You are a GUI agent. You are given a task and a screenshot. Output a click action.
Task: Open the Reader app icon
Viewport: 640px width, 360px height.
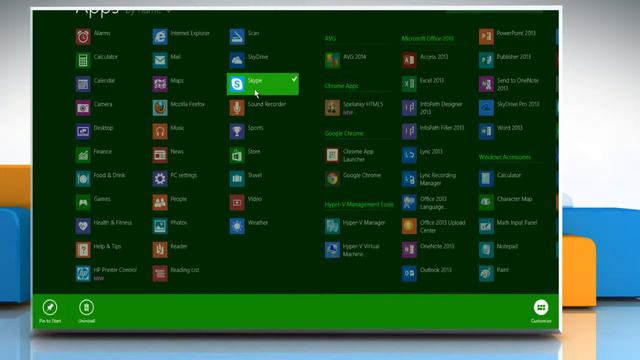(160, 250)
